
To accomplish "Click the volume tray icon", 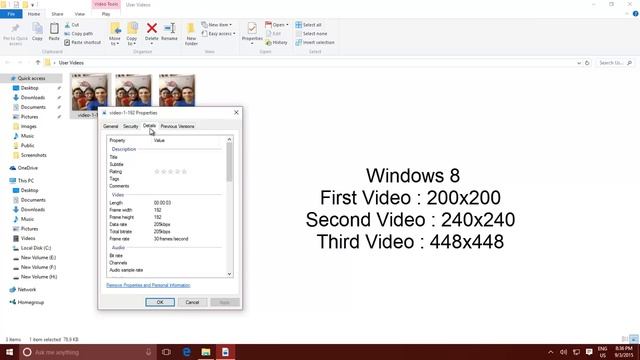I will pos(564,352).
